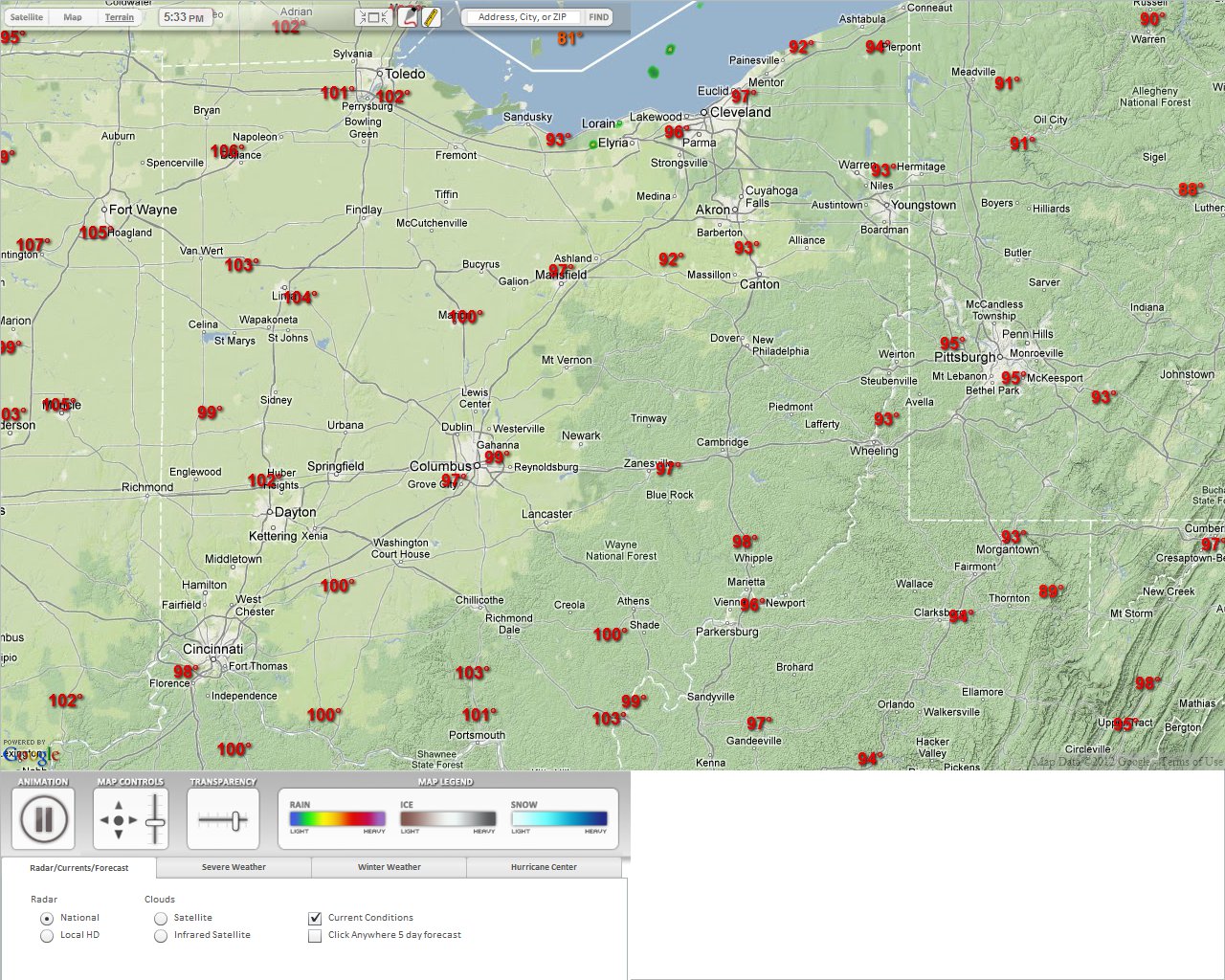Select the National radar option
Image resolution: width=1225 pixels, height=980 pixels.
[x=47, y=918]
